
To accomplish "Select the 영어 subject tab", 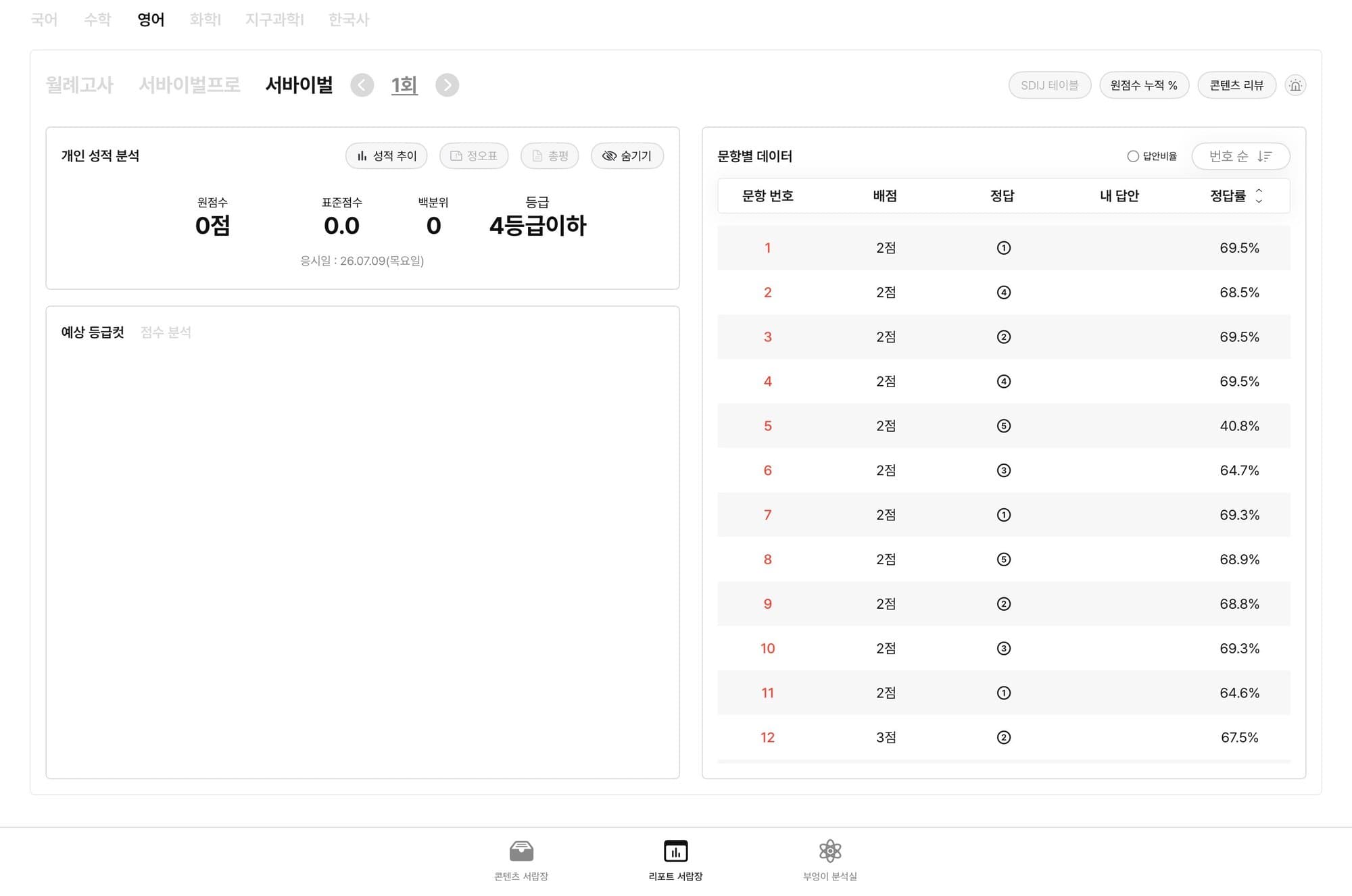I will click(x=151, y=20).
